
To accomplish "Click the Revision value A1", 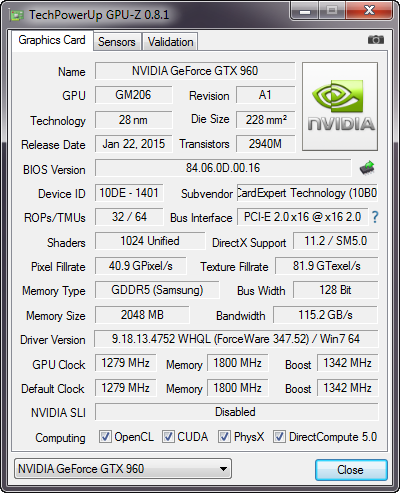I will [266, 95].
